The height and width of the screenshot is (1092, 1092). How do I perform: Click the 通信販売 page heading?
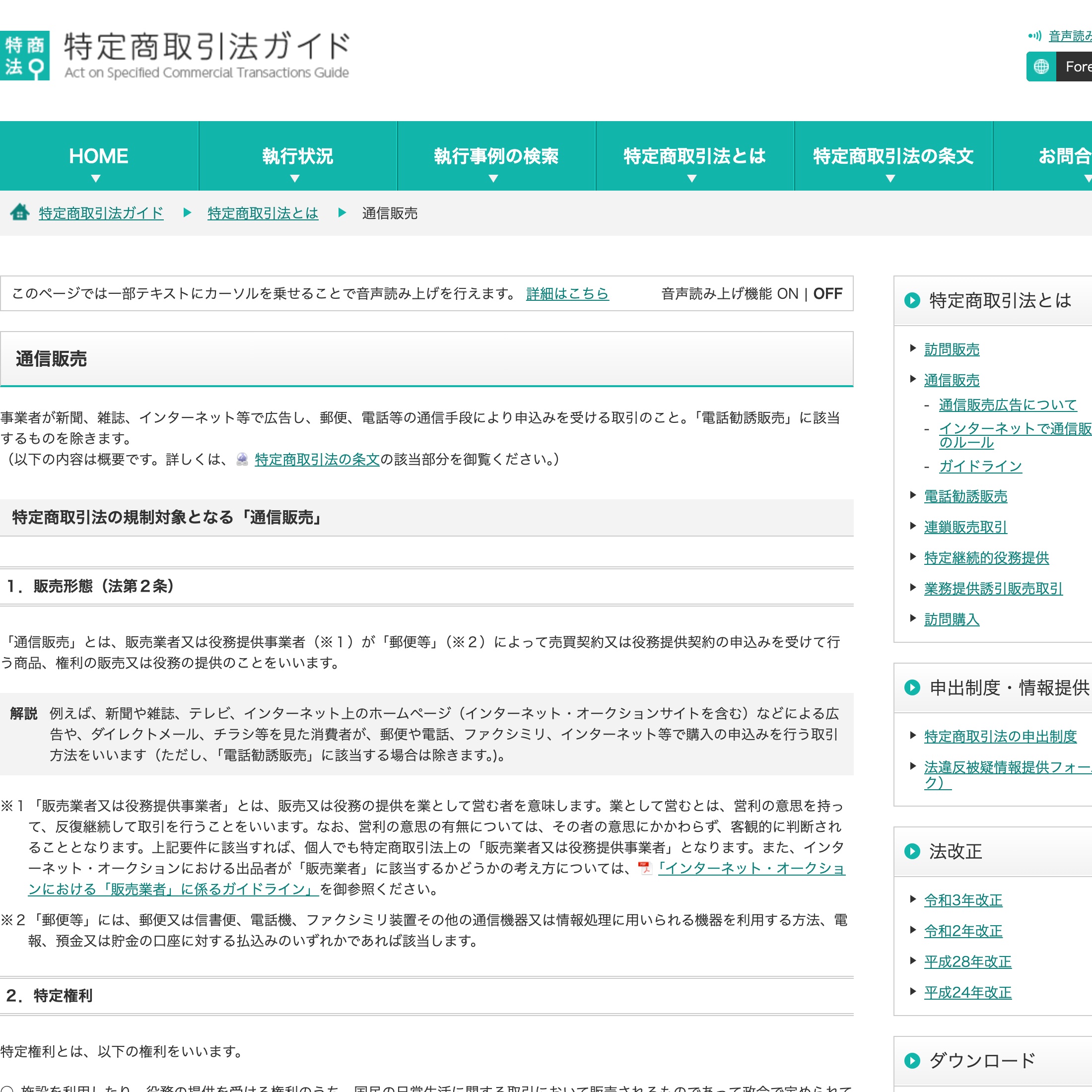(x=52, y=359)
